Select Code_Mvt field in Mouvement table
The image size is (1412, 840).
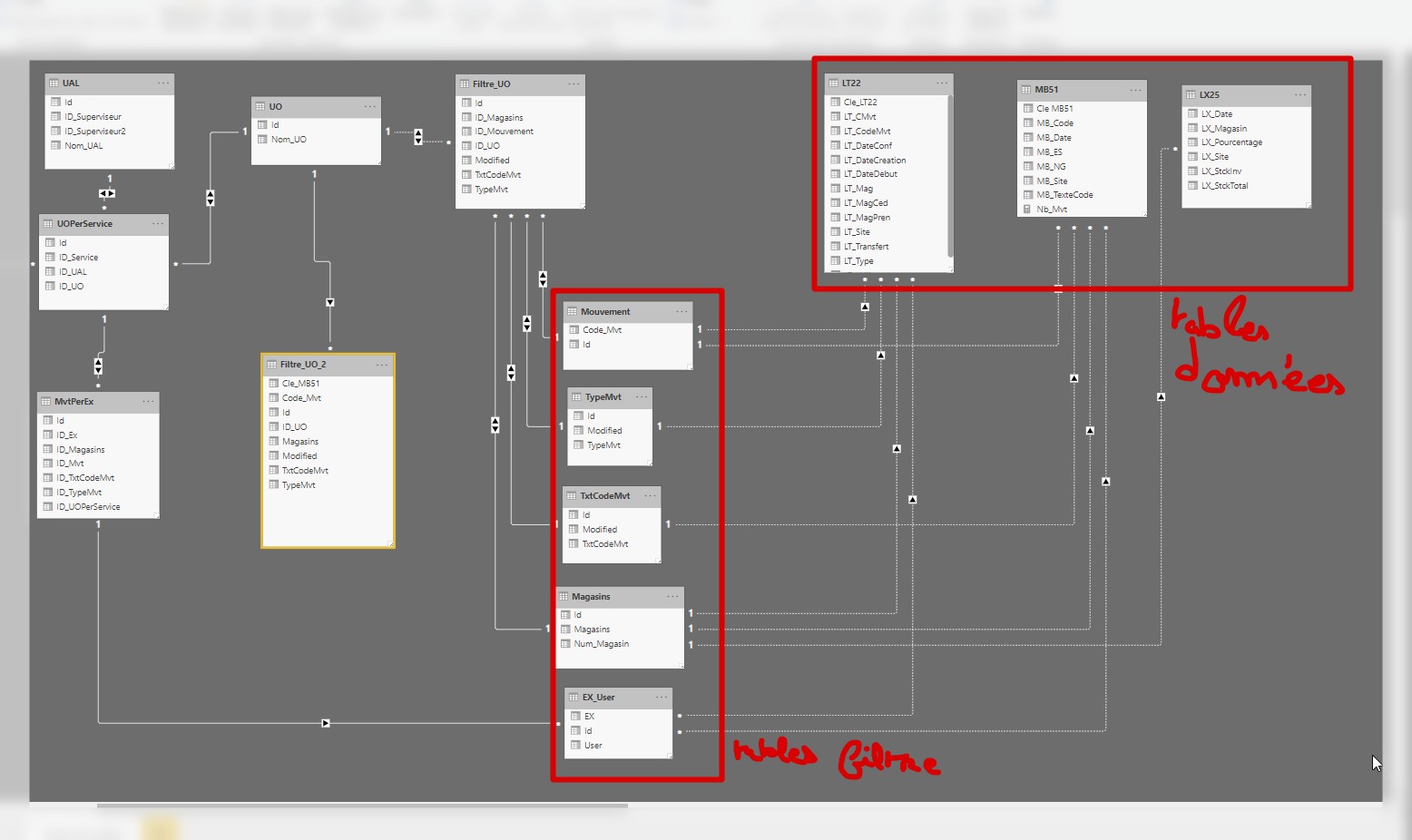(602, 329)
